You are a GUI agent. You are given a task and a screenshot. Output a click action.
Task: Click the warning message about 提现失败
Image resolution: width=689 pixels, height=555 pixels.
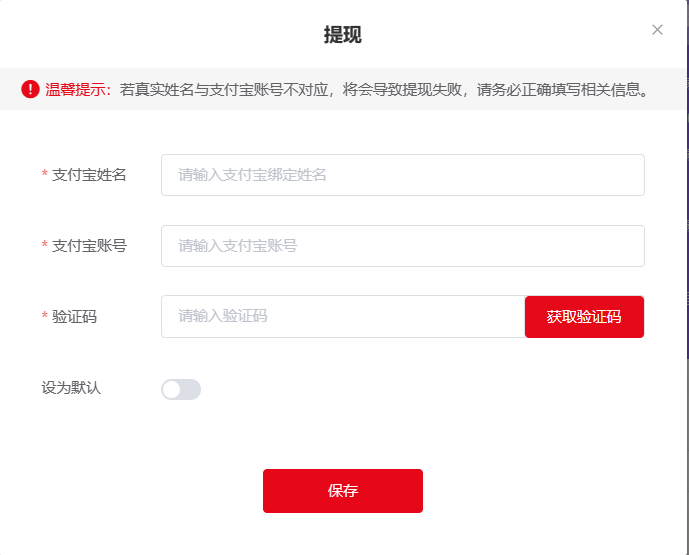coord(384,90)
